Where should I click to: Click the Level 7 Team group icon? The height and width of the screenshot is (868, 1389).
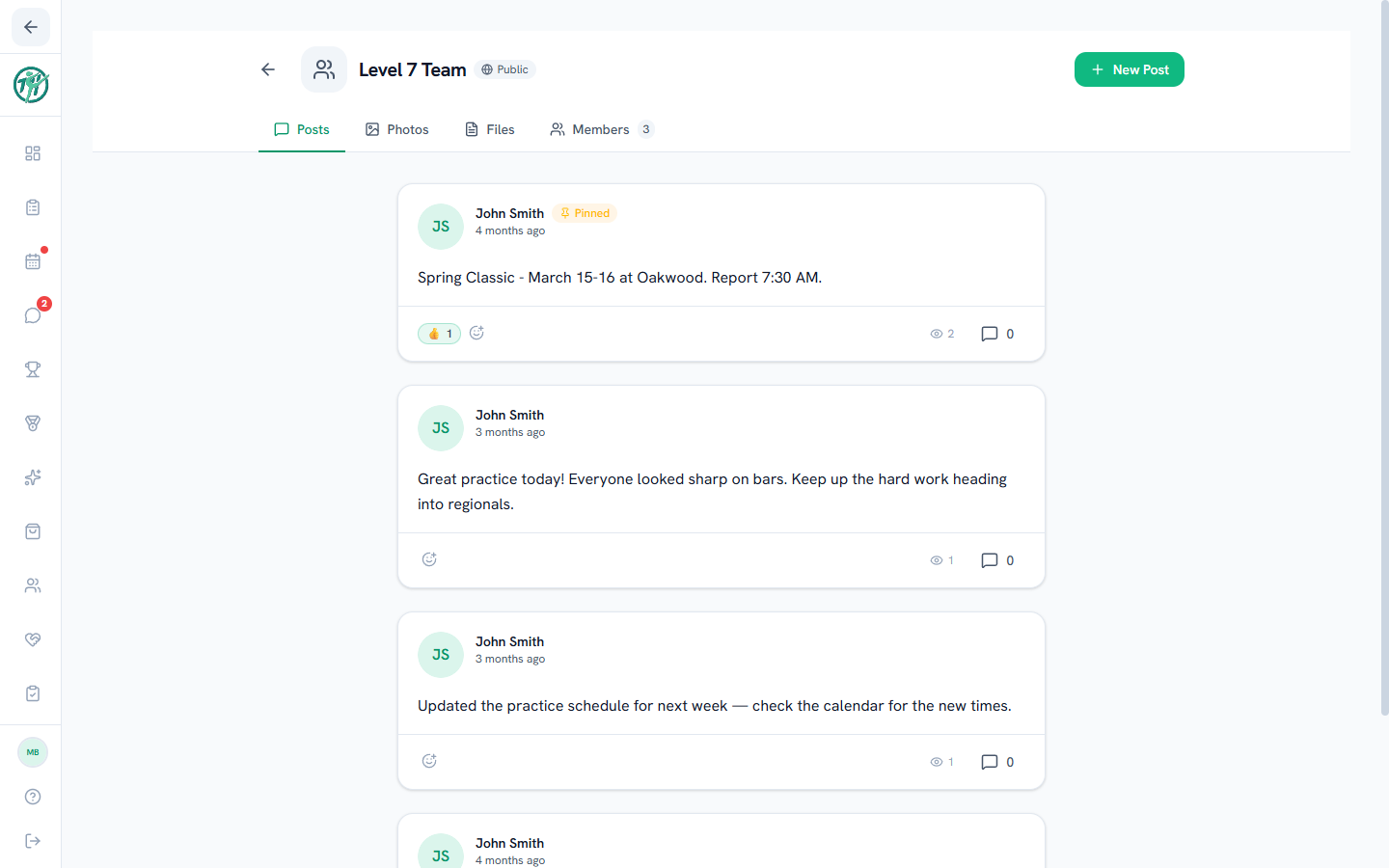tap(324, 69)
